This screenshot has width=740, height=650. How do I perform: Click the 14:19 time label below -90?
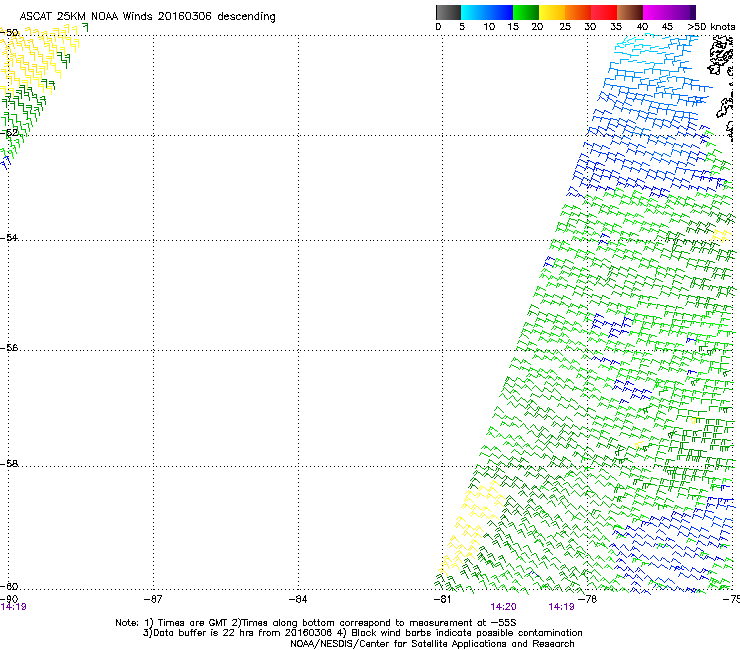coord(13,607)
